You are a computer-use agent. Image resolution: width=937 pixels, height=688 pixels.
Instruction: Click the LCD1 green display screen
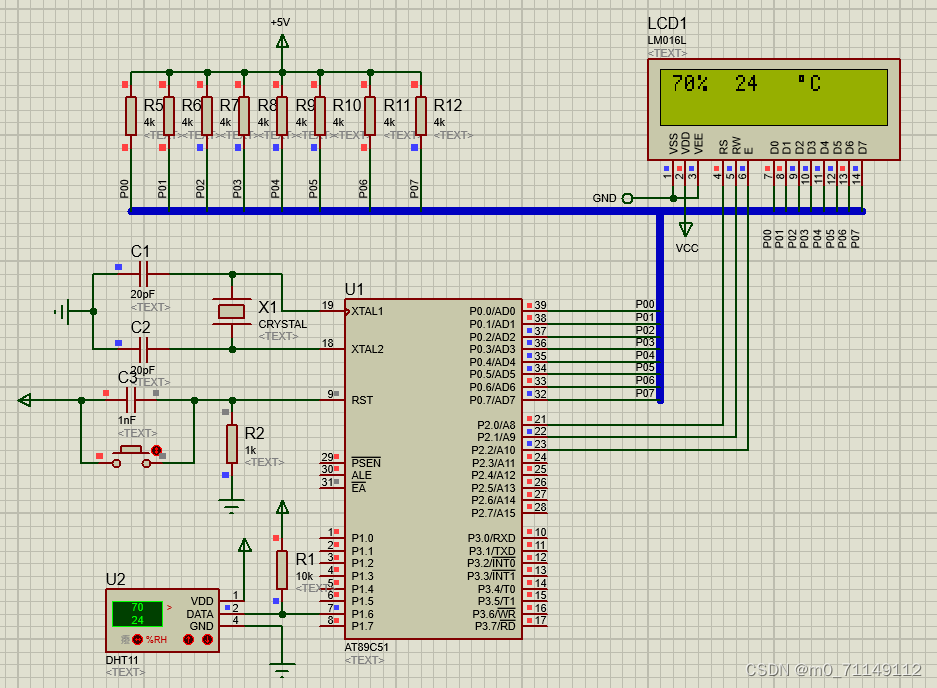click(x=774, y=97)
